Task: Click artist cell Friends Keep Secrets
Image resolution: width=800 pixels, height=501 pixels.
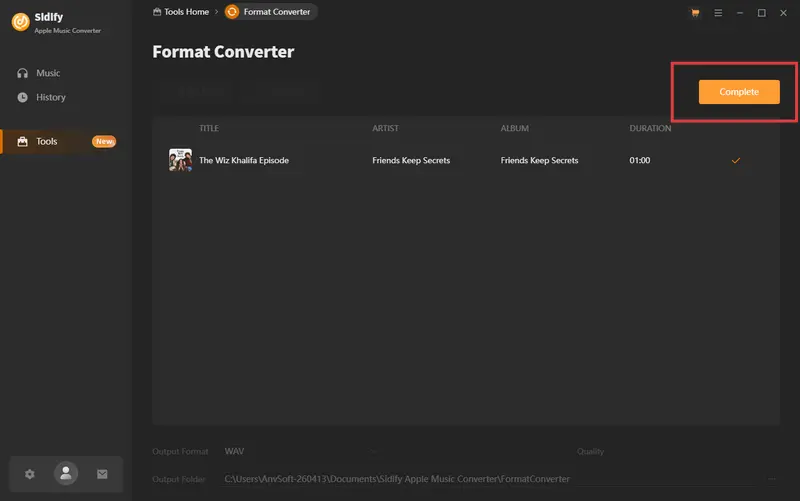Action: coord(411,160)
